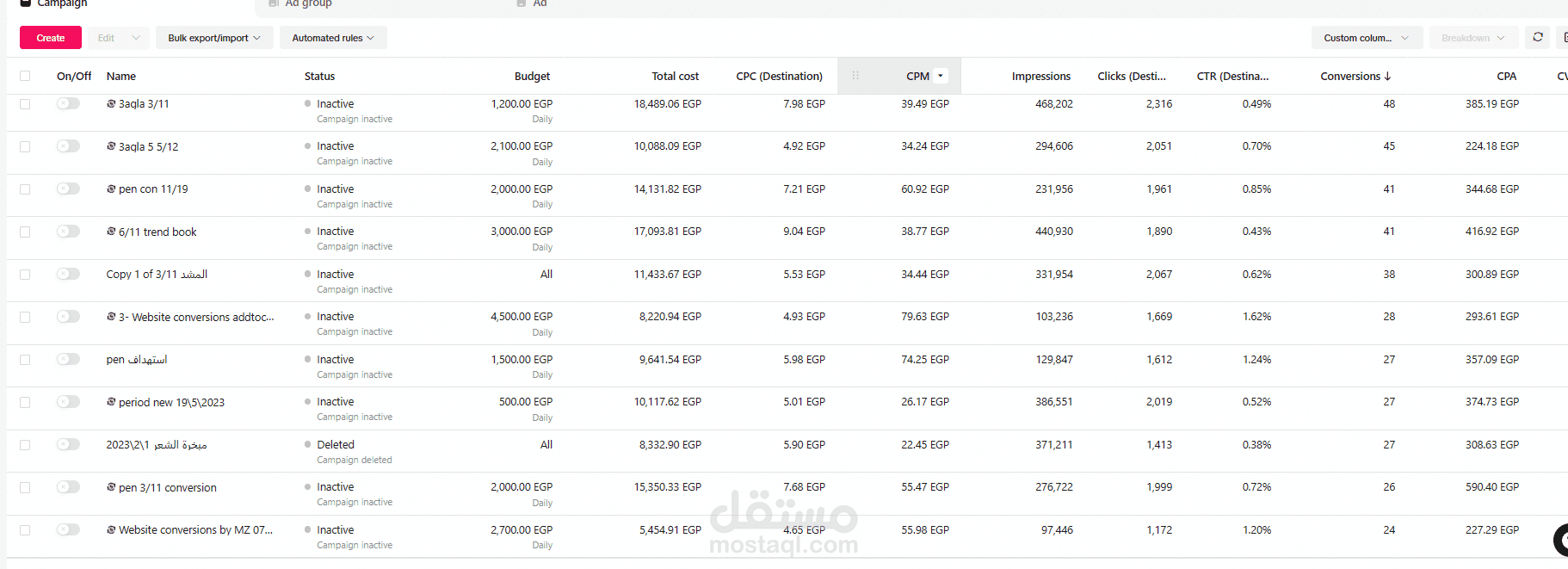The image size is (1568, 569).
Task: Sort by the Impressions column header
Action: [1040, 77]
